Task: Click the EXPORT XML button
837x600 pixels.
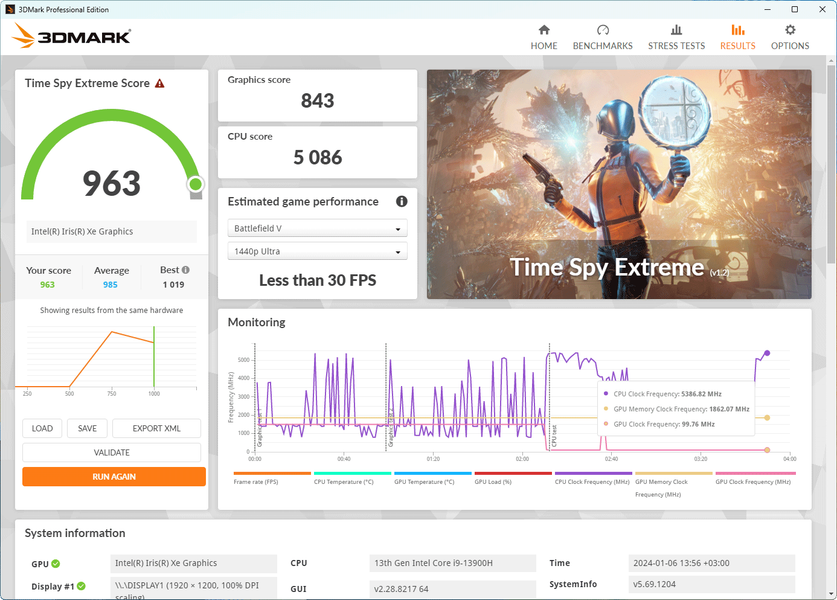Action: tap(156, 428)
